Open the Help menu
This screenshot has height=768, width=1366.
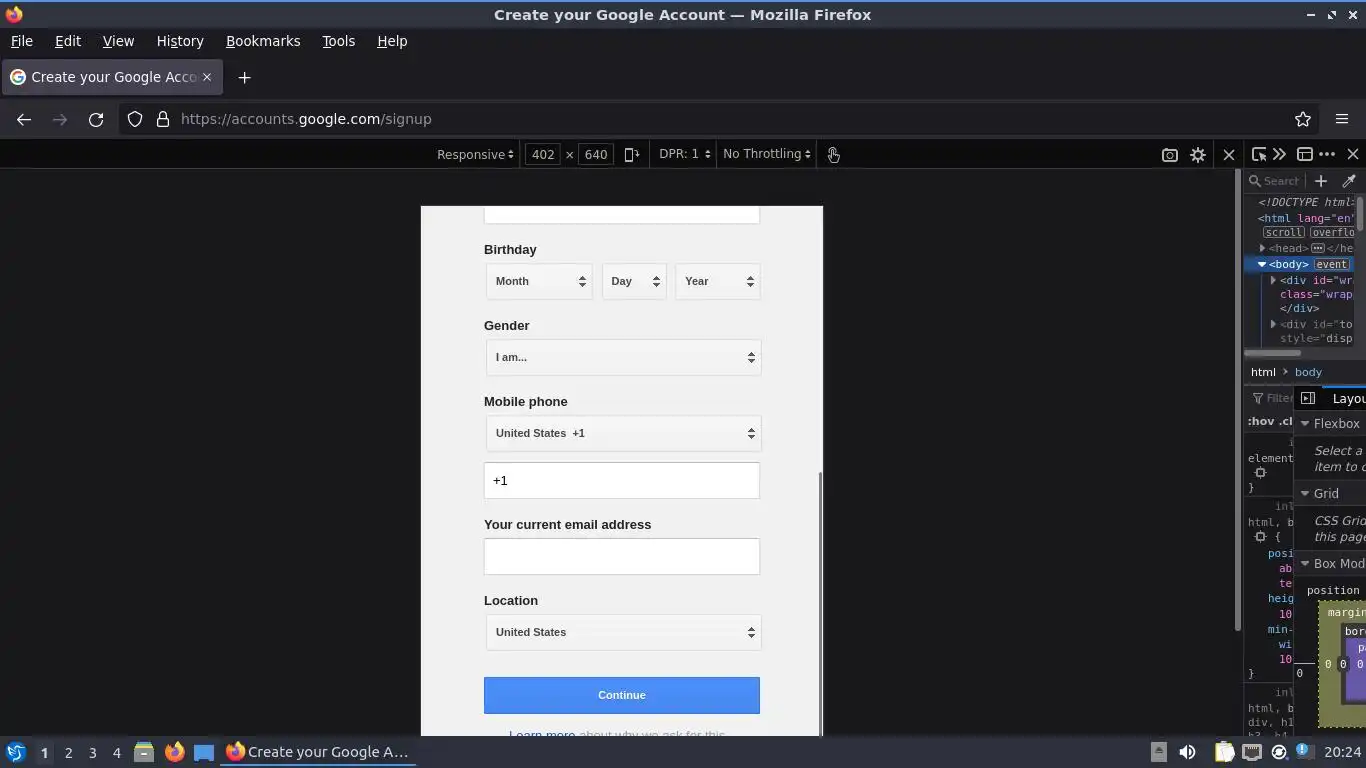click(392, 41)
